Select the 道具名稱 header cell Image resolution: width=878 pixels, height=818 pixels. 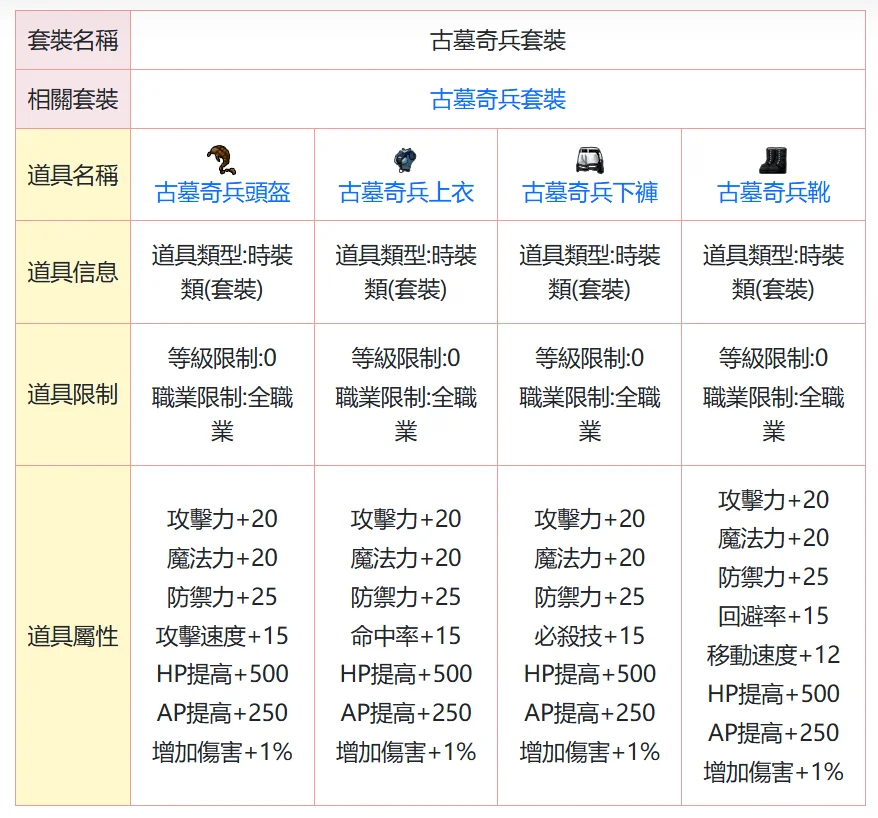(x=73, y=175)
